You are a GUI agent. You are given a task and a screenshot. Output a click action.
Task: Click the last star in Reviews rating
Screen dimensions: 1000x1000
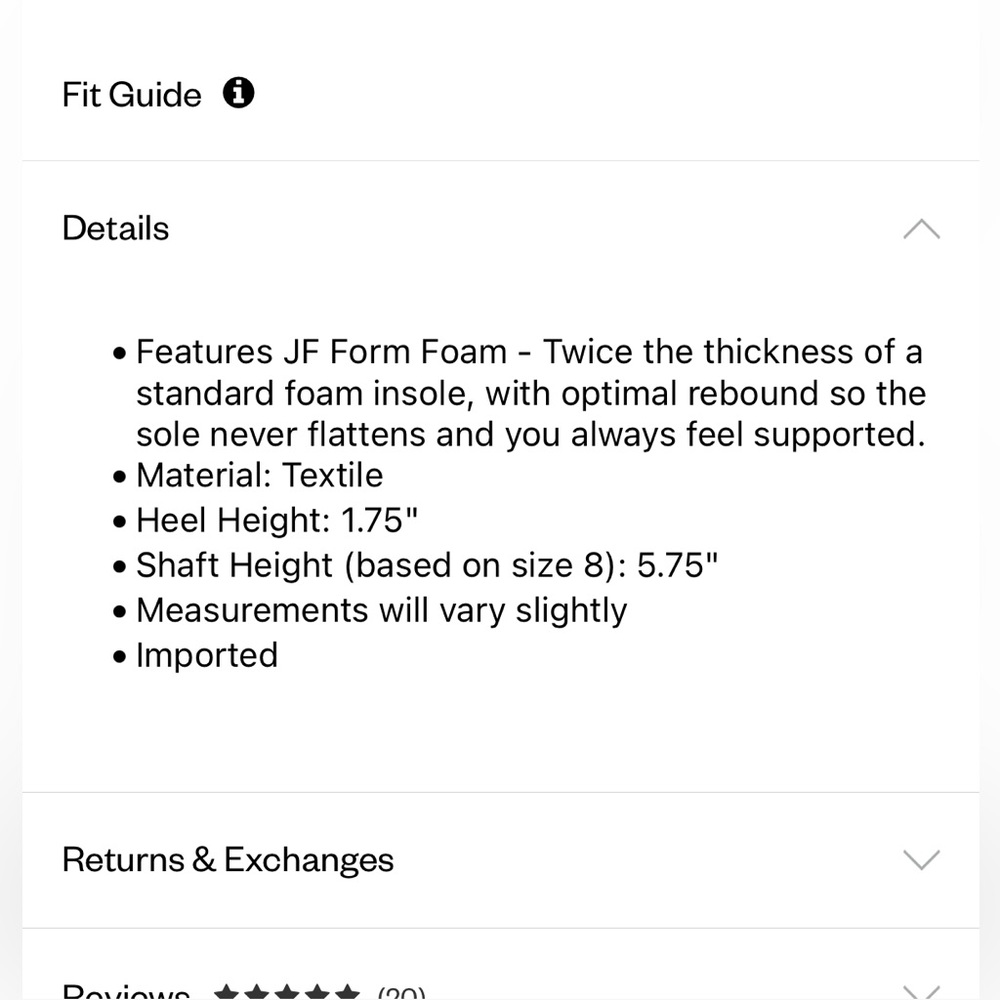point(347,992)
